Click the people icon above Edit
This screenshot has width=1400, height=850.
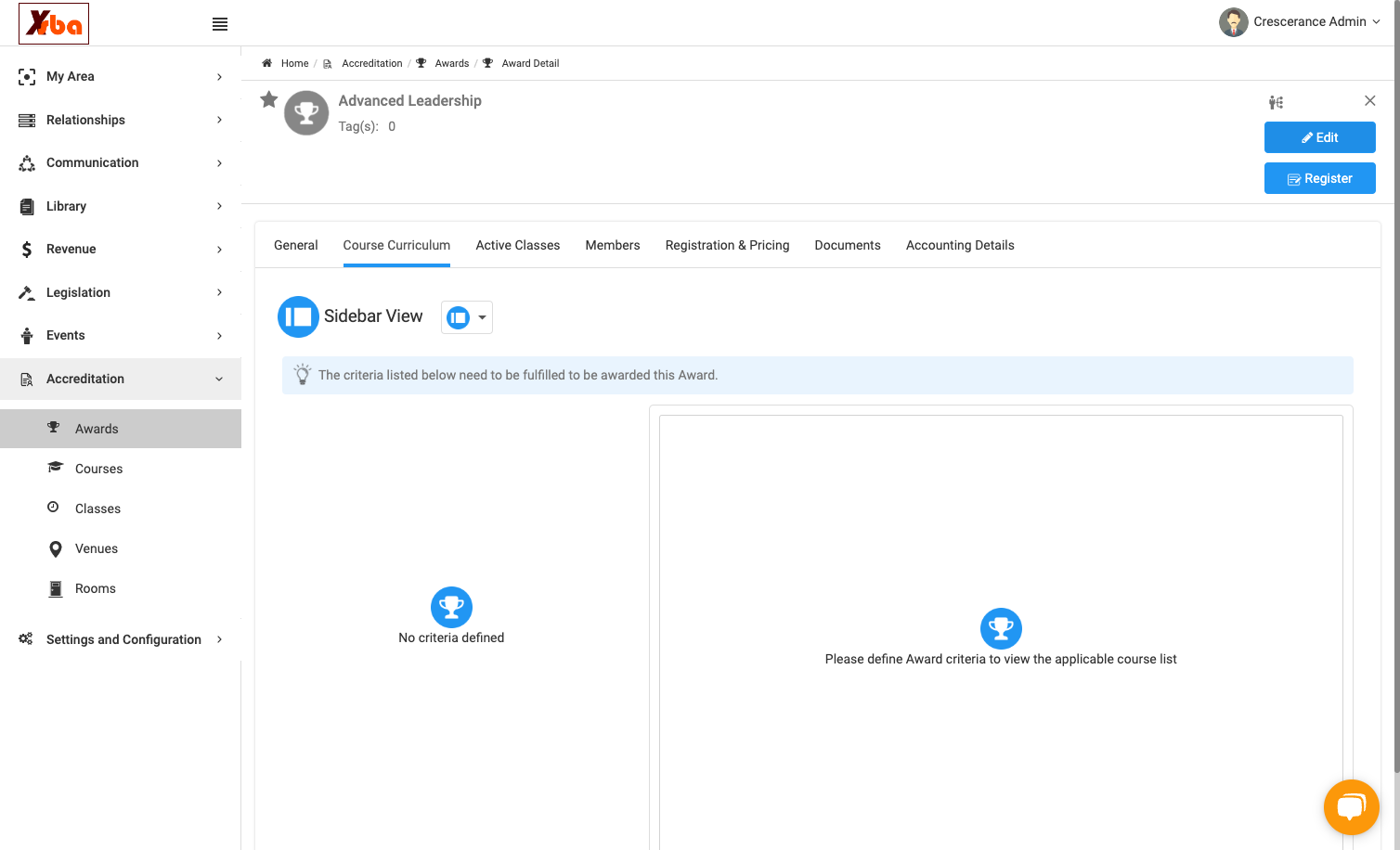tap(1277, 102)
